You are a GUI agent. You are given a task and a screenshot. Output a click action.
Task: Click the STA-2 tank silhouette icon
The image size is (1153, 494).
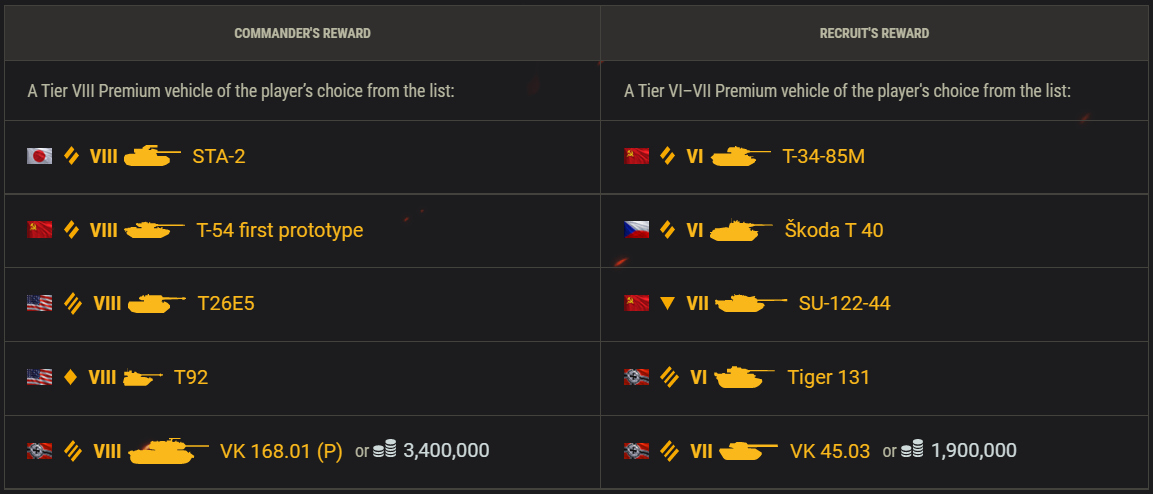tap(152, 156)
